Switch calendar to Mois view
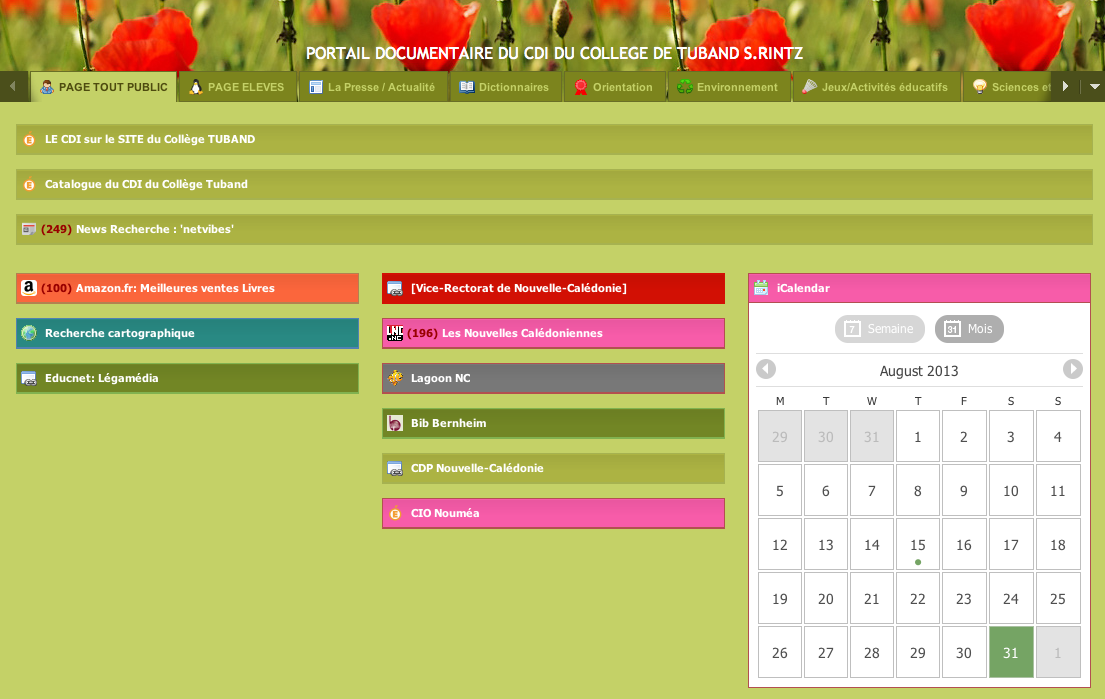 (969, 329)
